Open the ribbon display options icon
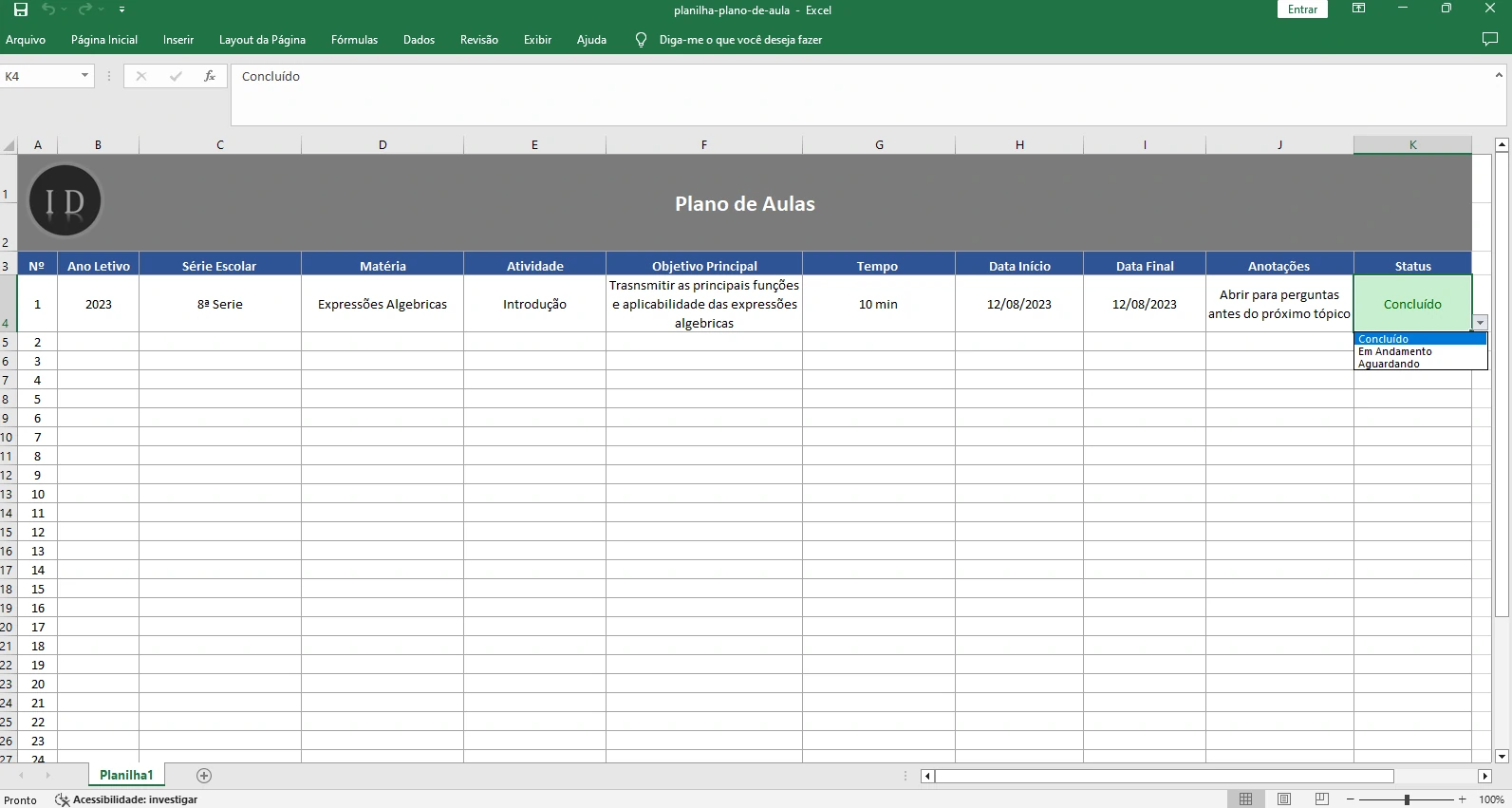 coord(1358,9)
